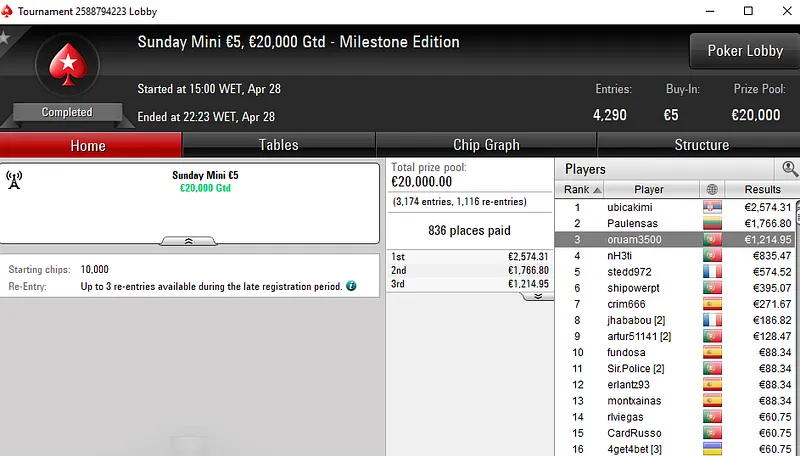Viewport: 800px width, 456px height.
Task: Click the France flag beside stedd972
Action: [712, 272]
